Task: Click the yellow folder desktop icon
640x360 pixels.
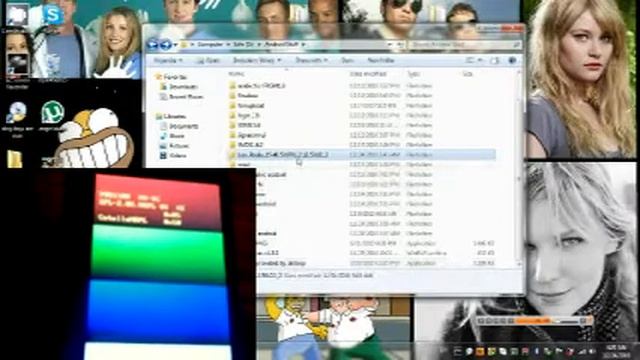Action: (15, 159)
